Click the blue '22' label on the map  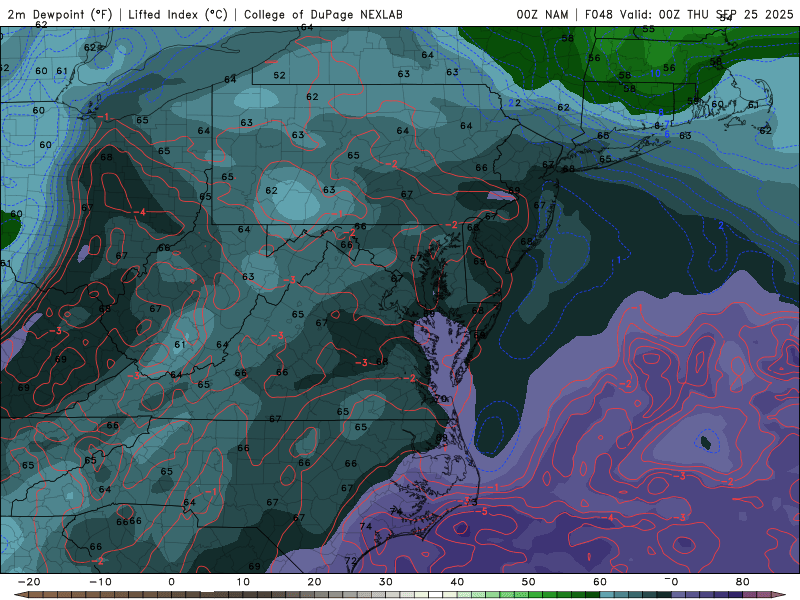(514, 103)
